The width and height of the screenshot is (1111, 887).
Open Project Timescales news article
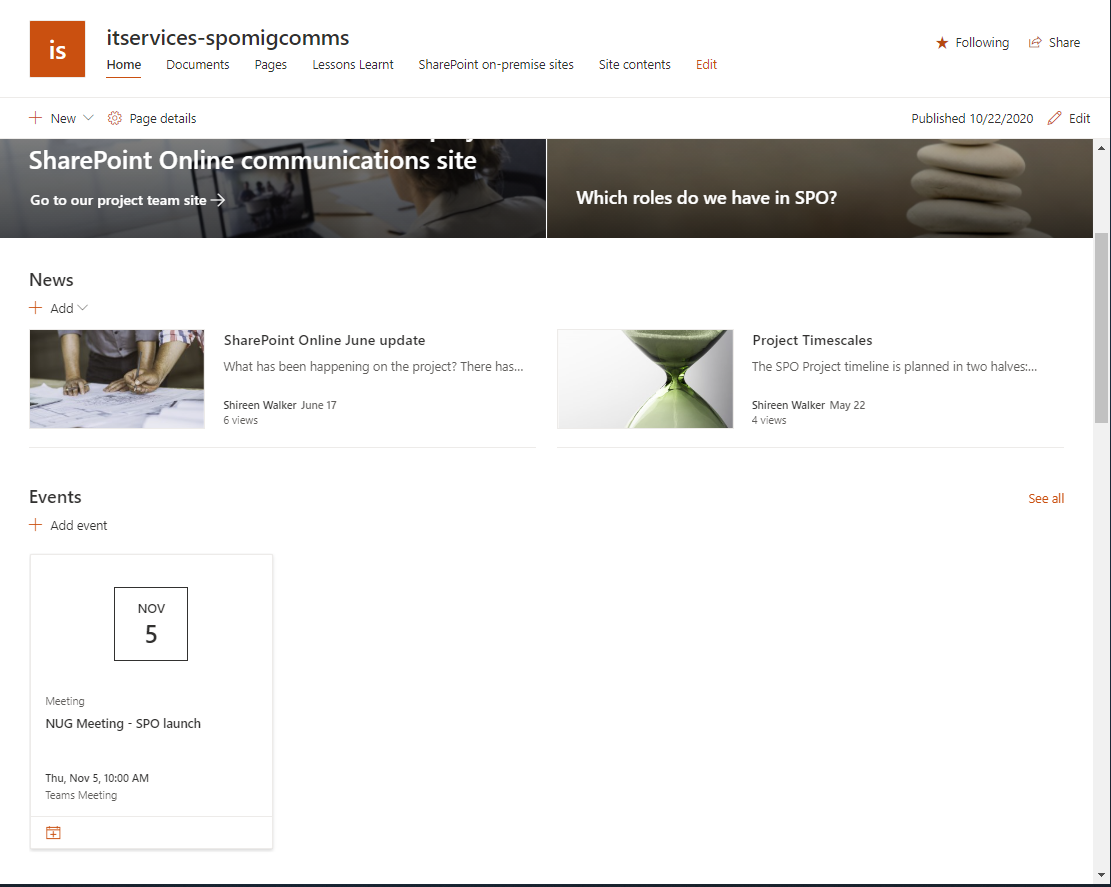click(812, 340)
